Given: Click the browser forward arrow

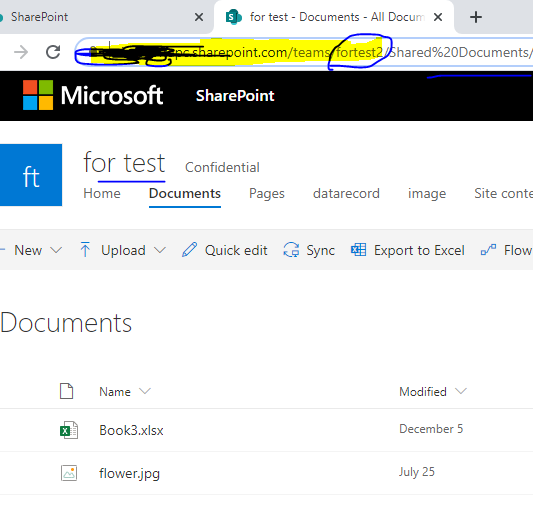Looking at the screenshot, I should coord(21,52).
